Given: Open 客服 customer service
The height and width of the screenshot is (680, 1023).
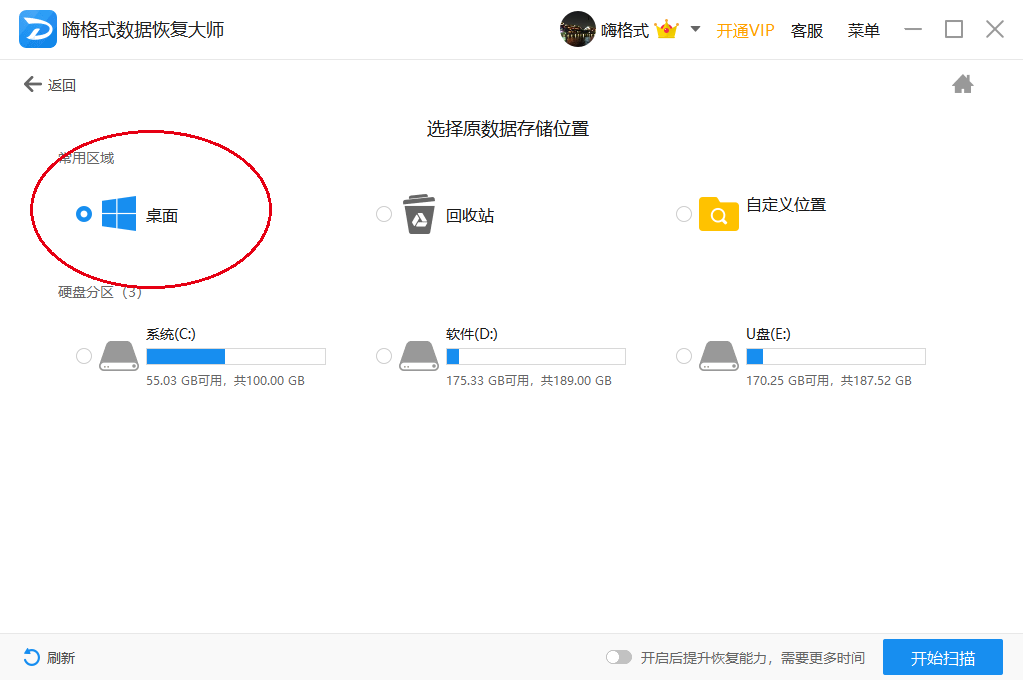Looking at the screenshot, I should (x=806, y=31).
